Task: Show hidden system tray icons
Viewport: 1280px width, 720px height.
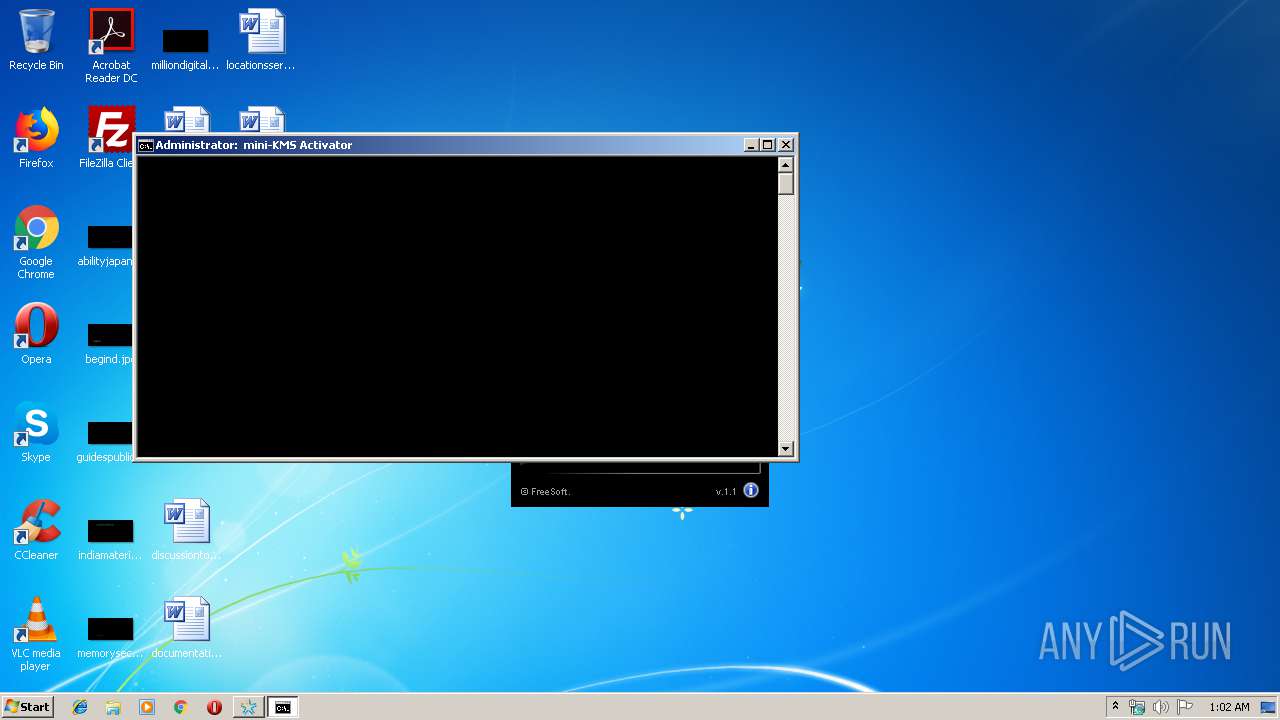Action: pyautogui.click(x=1116, y=707)
